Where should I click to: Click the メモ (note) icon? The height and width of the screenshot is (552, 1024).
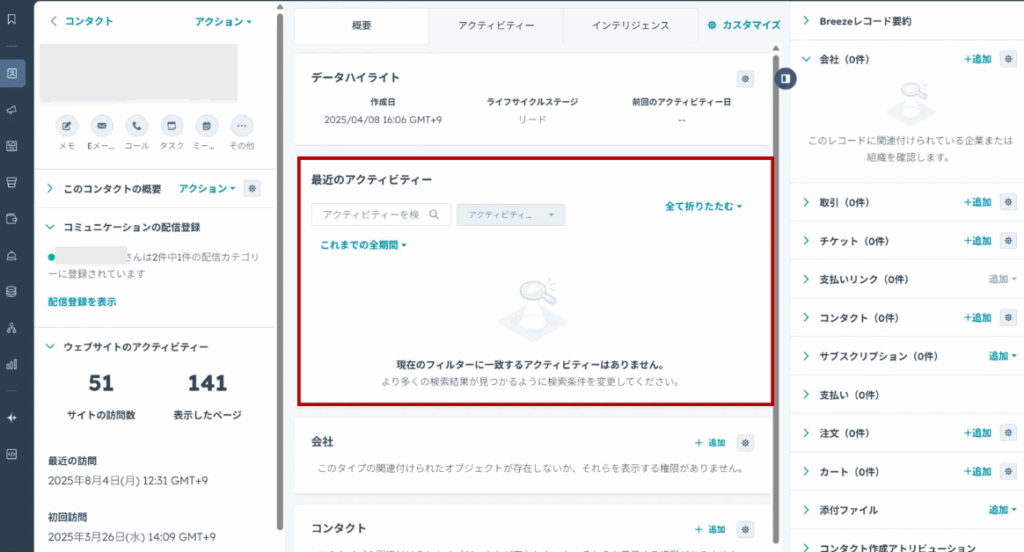pyautogui.click(x=67, y=126)
